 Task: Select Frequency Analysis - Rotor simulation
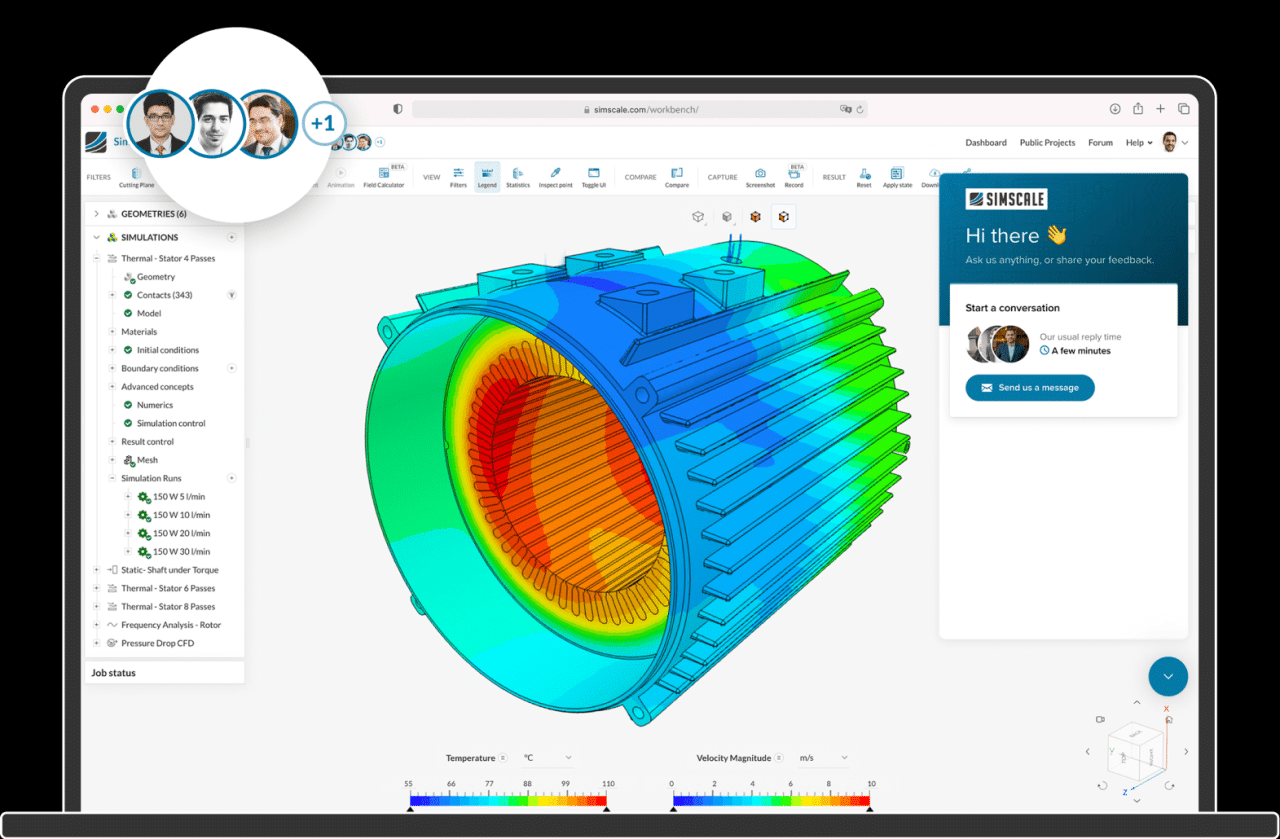(x=171, y=625)
